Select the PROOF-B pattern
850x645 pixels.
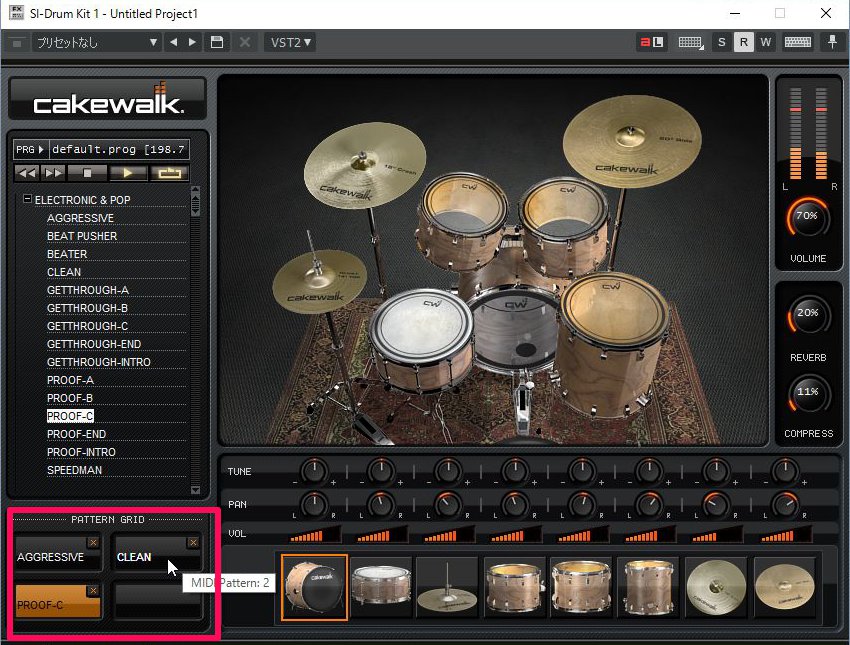[69, 398]
